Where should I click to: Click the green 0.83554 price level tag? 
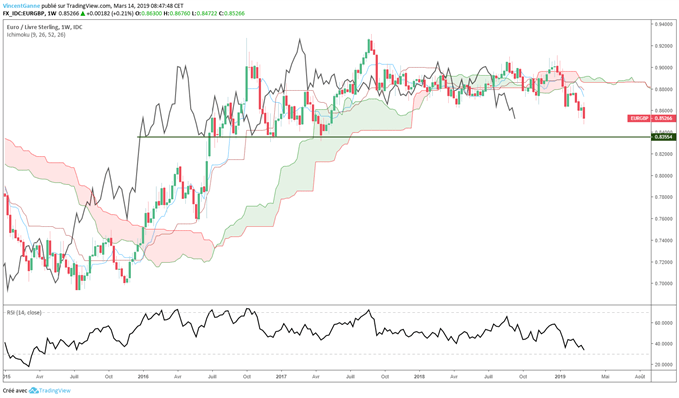coord(663,137)
